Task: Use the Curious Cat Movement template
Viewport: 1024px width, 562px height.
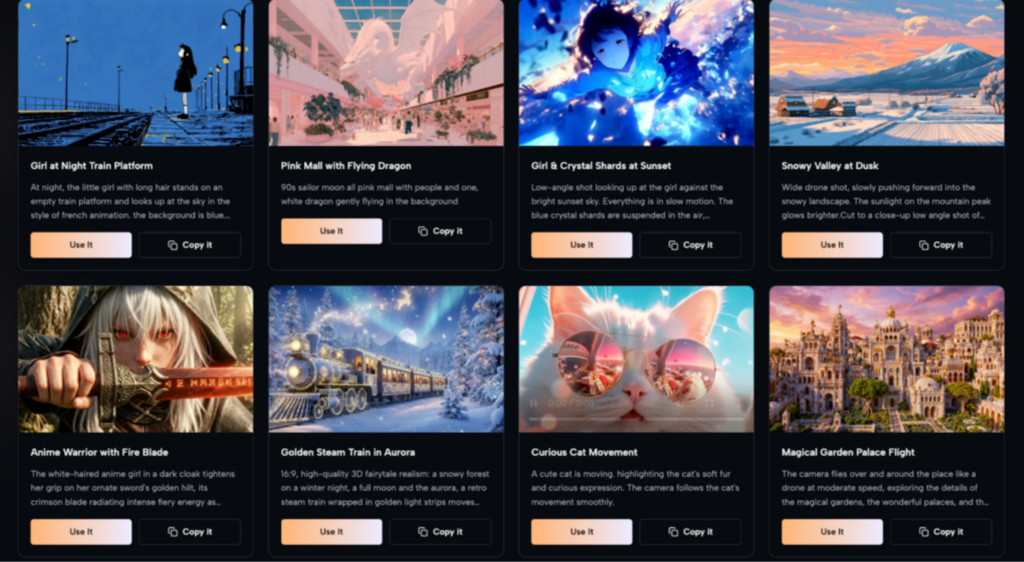Action: (x=582, y=531)
